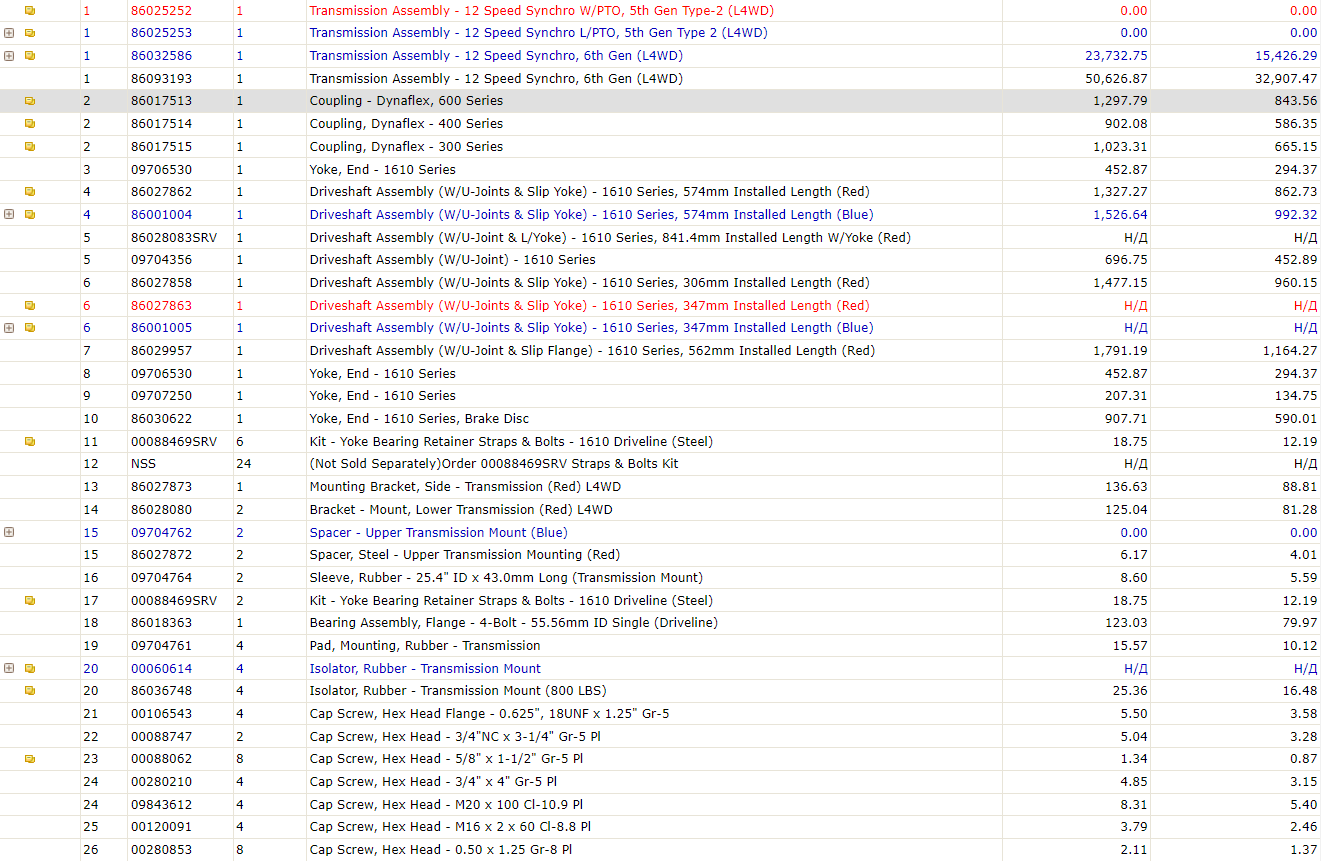Open the note icon for part 86017514
Image resolution: width=1321 pixels, height=861 pixels.
coord(30,124)
